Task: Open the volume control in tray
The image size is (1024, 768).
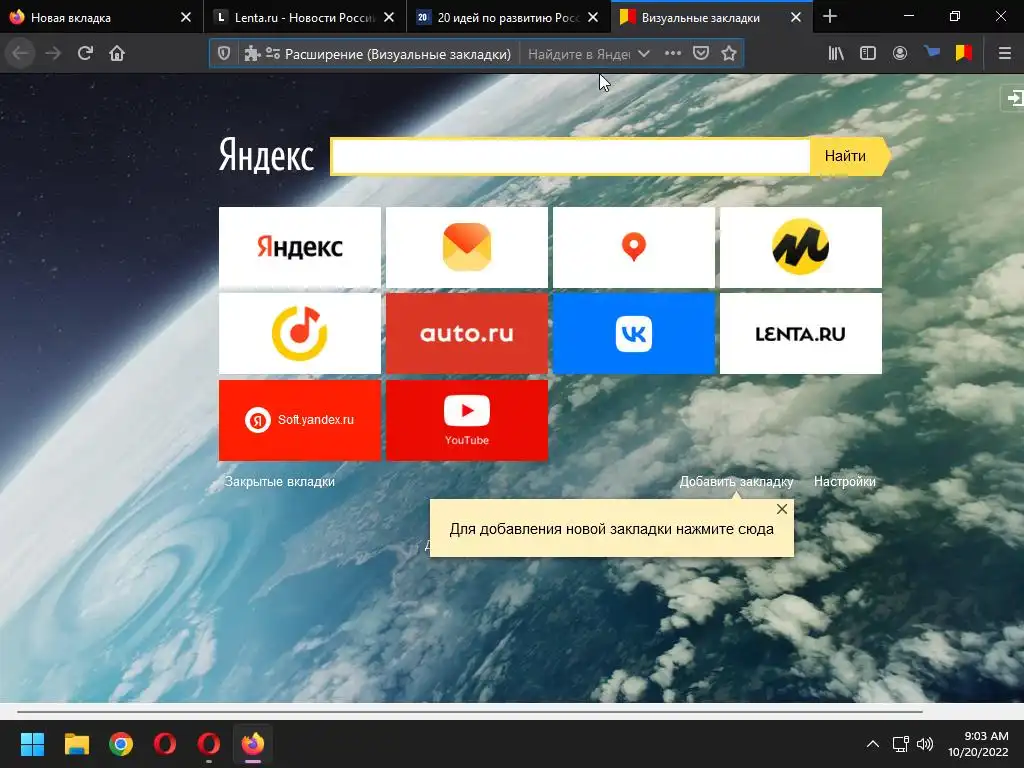Action: click(x=925, y=744)
